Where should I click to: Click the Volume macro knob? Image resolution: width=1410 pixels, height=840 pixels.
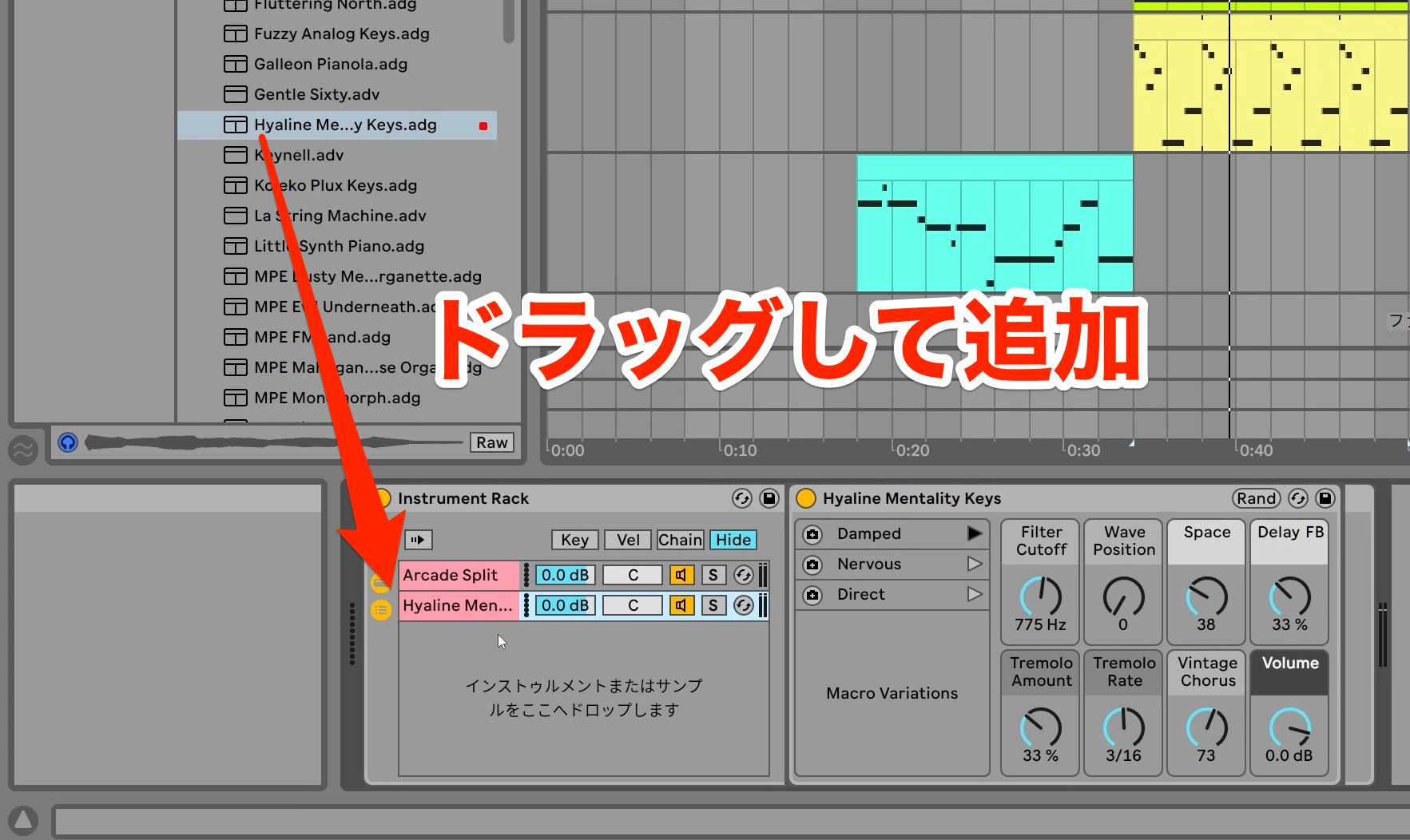pos(1290,727)
